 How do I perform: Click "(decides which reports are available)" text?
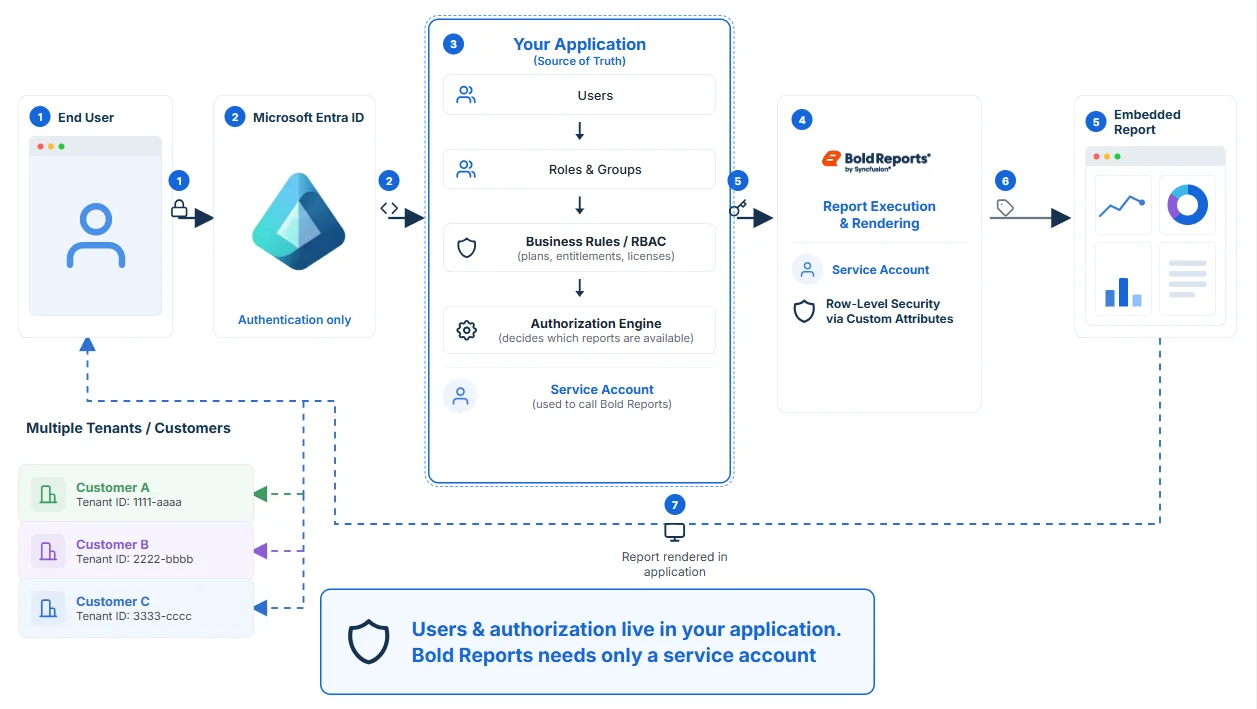[596, 338]
